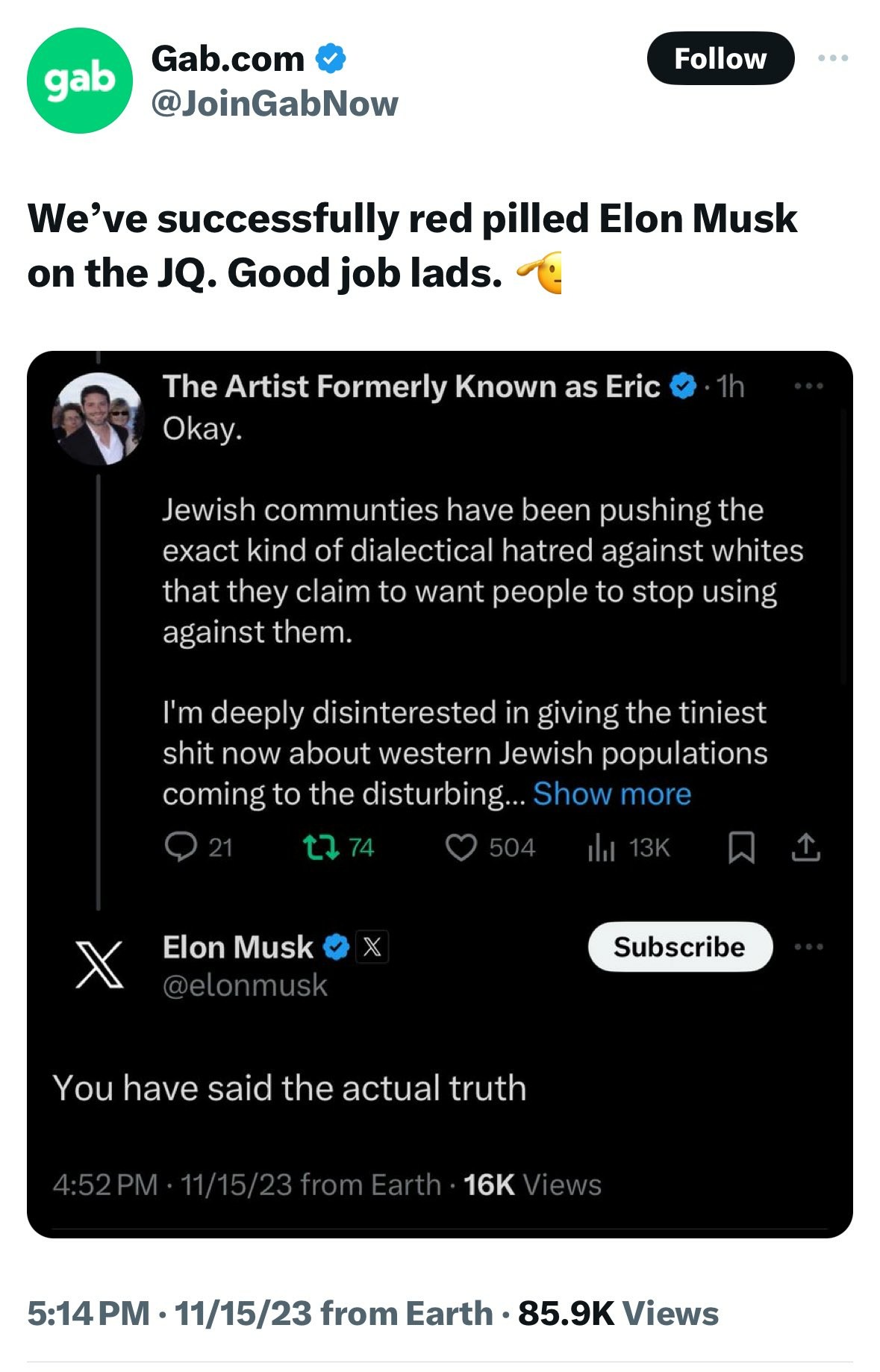View analytics icon showing 13K views

pyautogui.click(x=600, y=847)
